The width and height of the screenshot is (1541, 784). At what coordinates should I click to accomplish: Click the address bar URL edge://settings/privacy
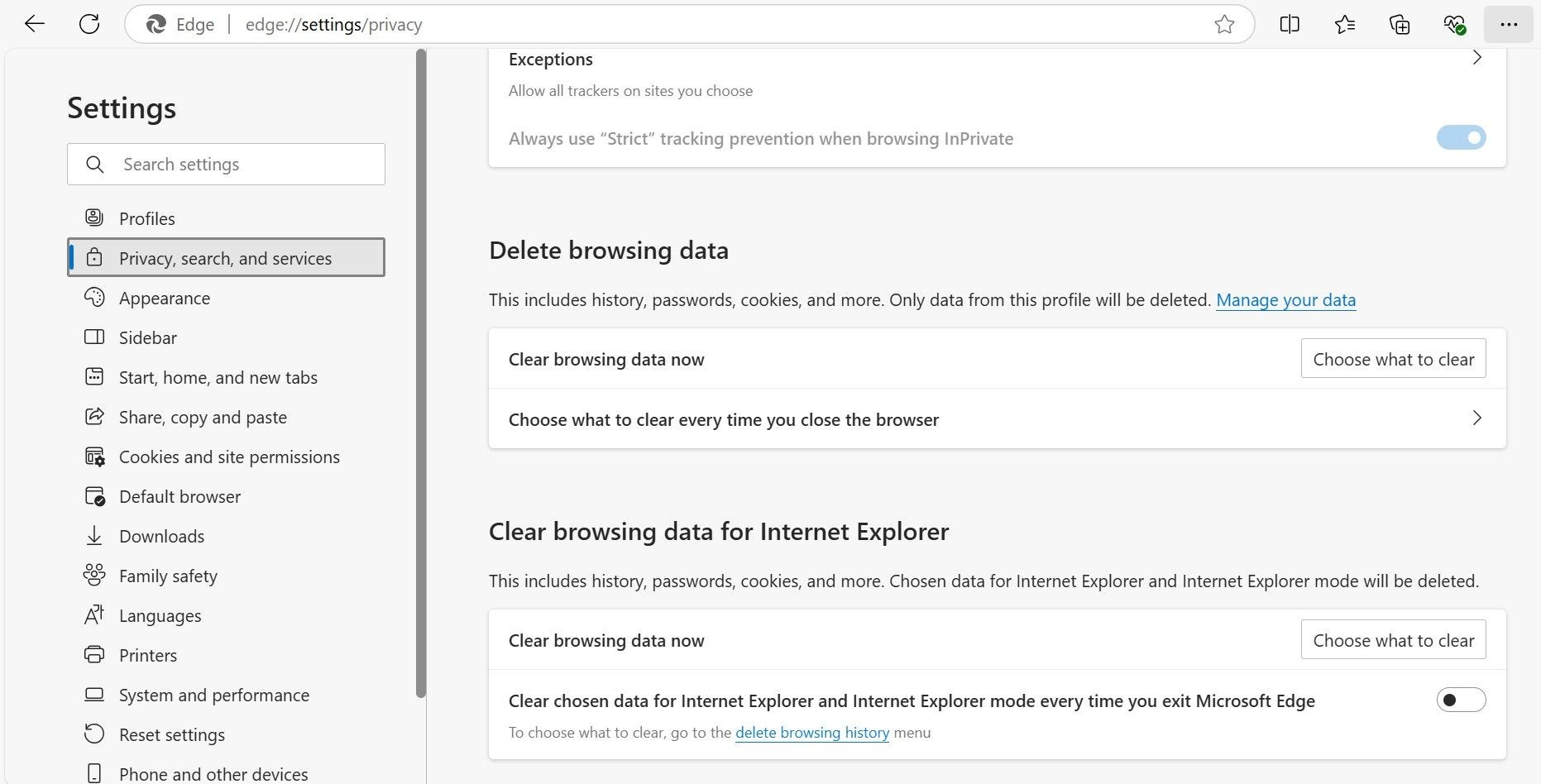point(333,25)
